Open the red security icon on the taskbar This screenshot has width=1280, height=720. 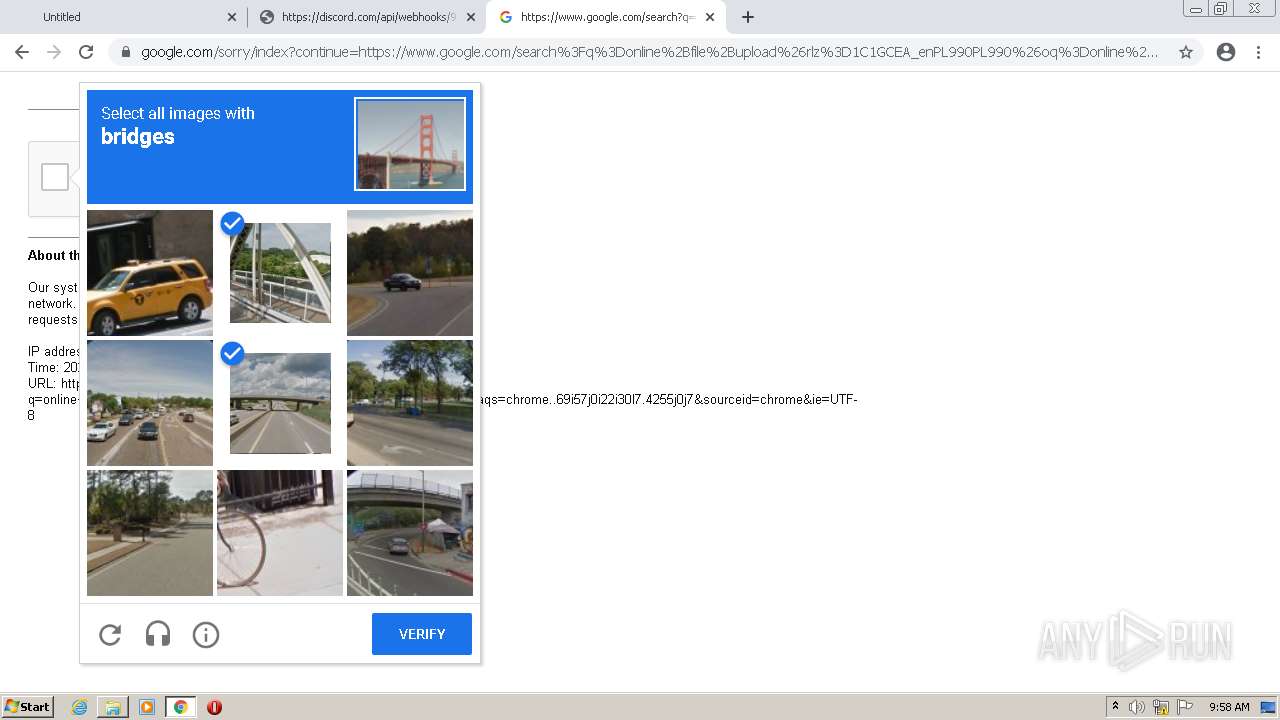click(x=214, y=707)
